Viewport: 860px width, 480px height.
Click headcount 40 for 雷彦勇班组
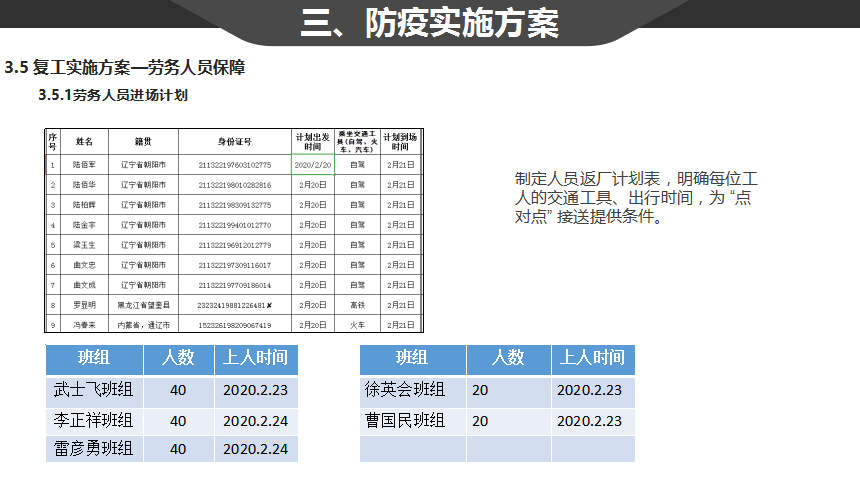(x=178, y=449)
